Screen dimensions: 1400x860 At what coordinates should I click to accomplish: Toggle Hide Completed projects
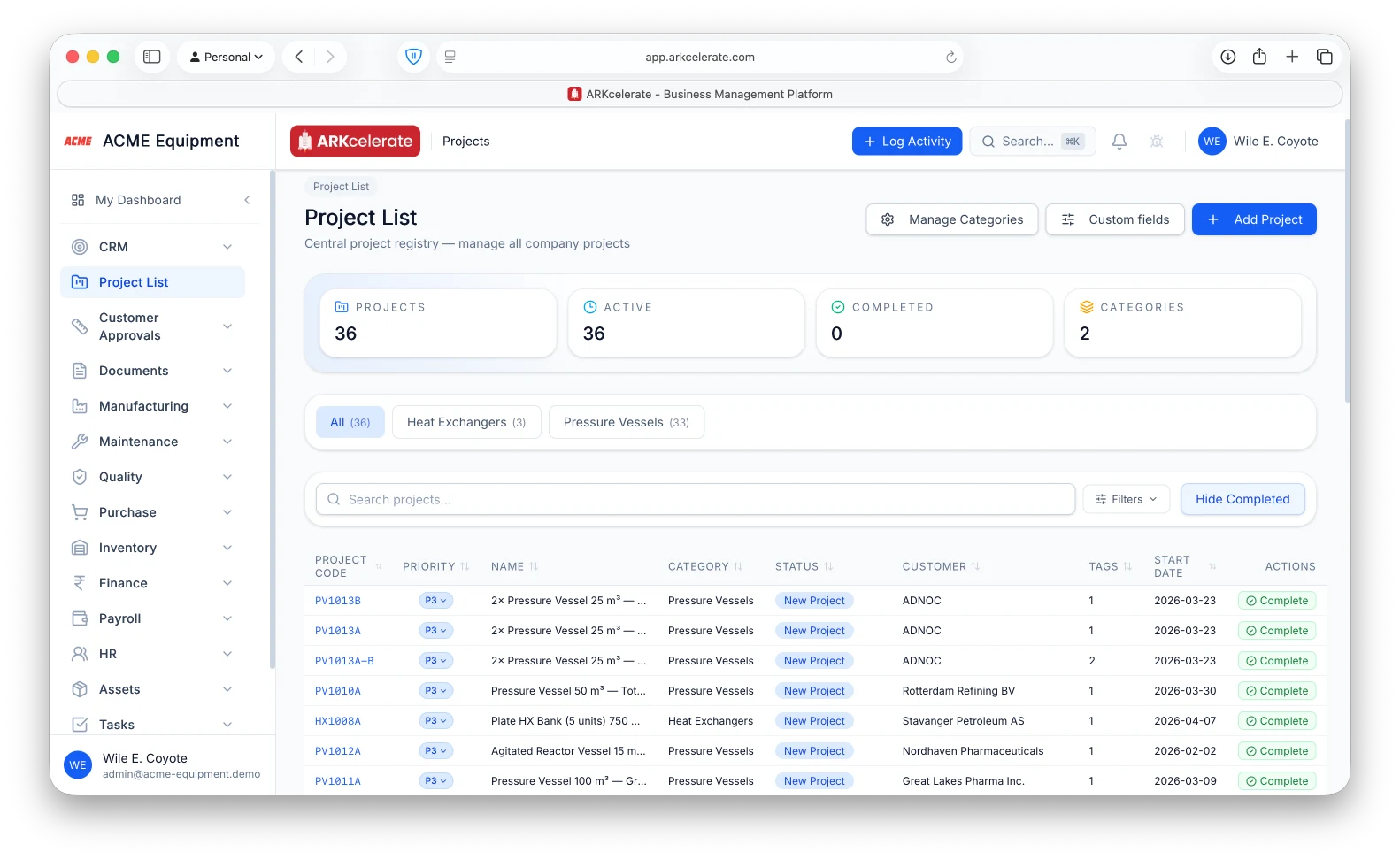(x=1242, y=499)
